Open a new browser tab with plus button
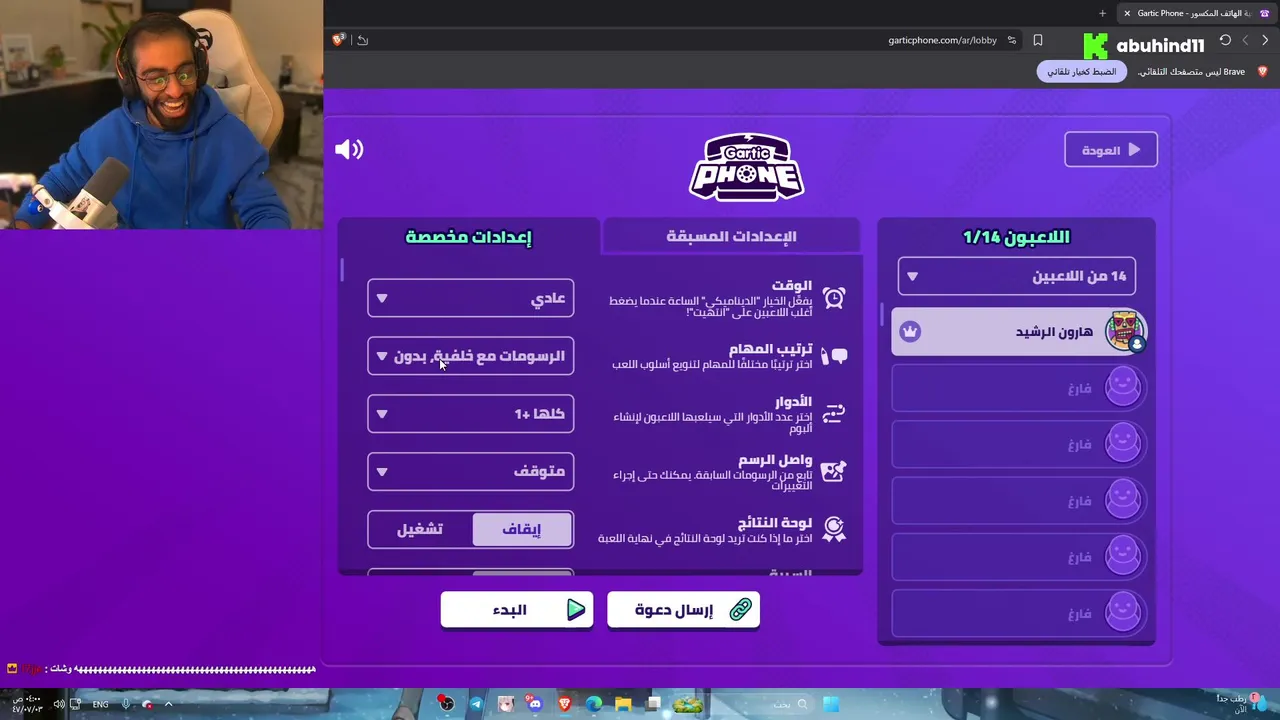 pyautogui.click(x=1102, y=13)
